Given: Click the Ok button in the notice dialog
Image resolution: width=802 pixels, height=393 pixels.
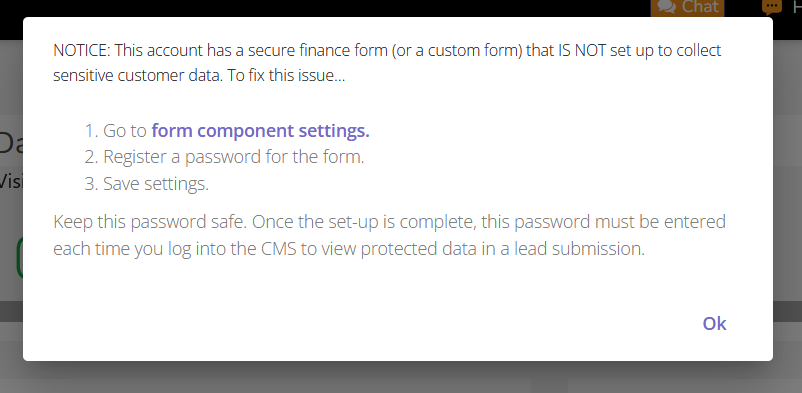Looking at the screenshot, I should coord(714,323).
